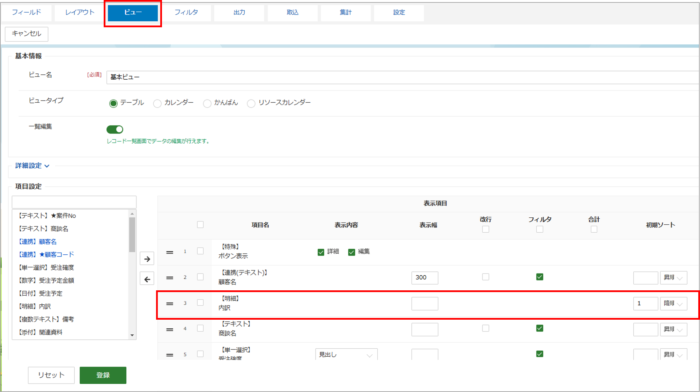Click the green 登録 button

(103, 375)
